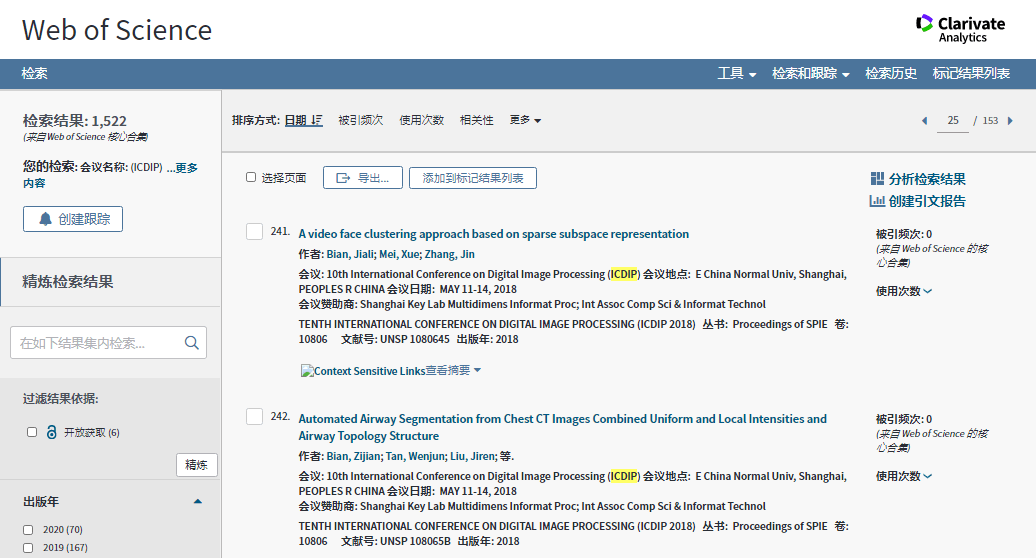The width and height of the screenshot is (1036, 558).
Task: Go to previous results page arrow
Action: [x=924, y=121]
